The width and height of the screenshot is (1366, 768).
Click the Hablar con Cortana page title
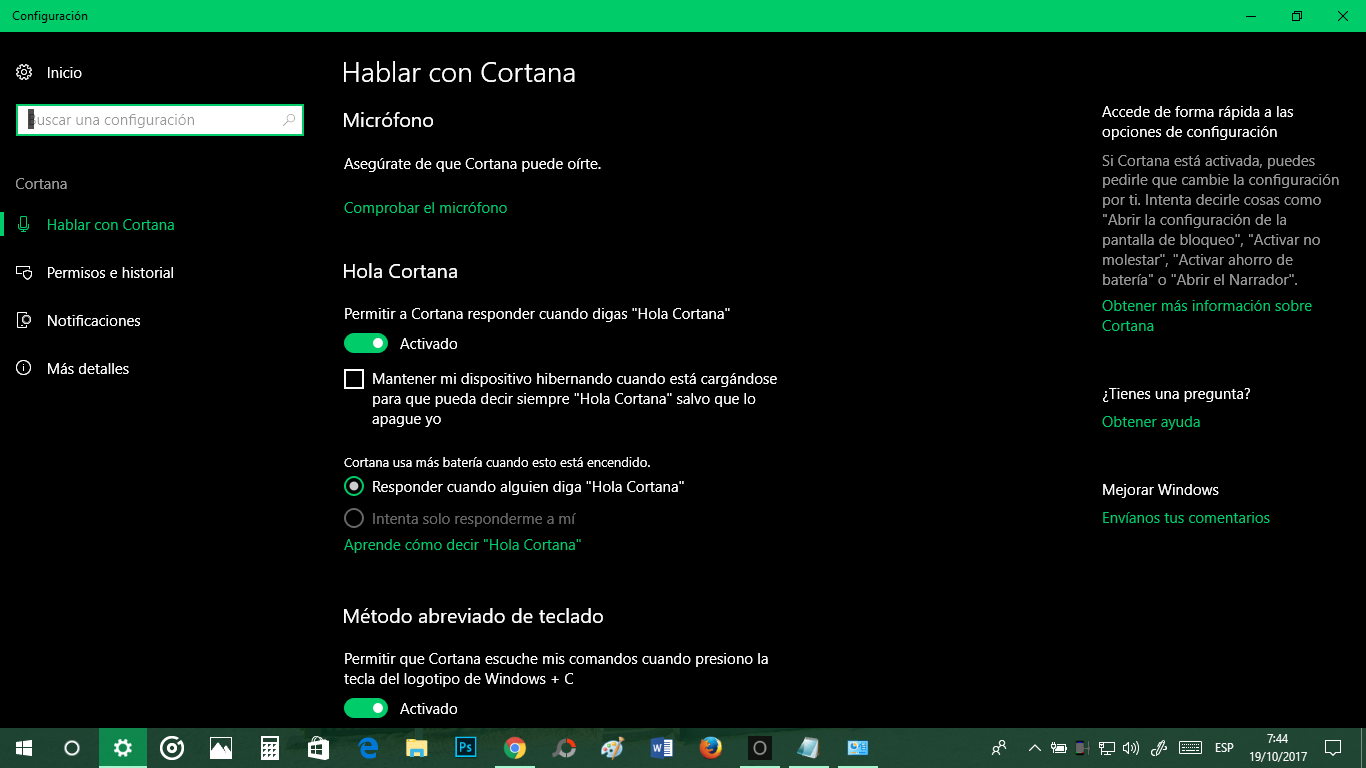coord(459,73)
